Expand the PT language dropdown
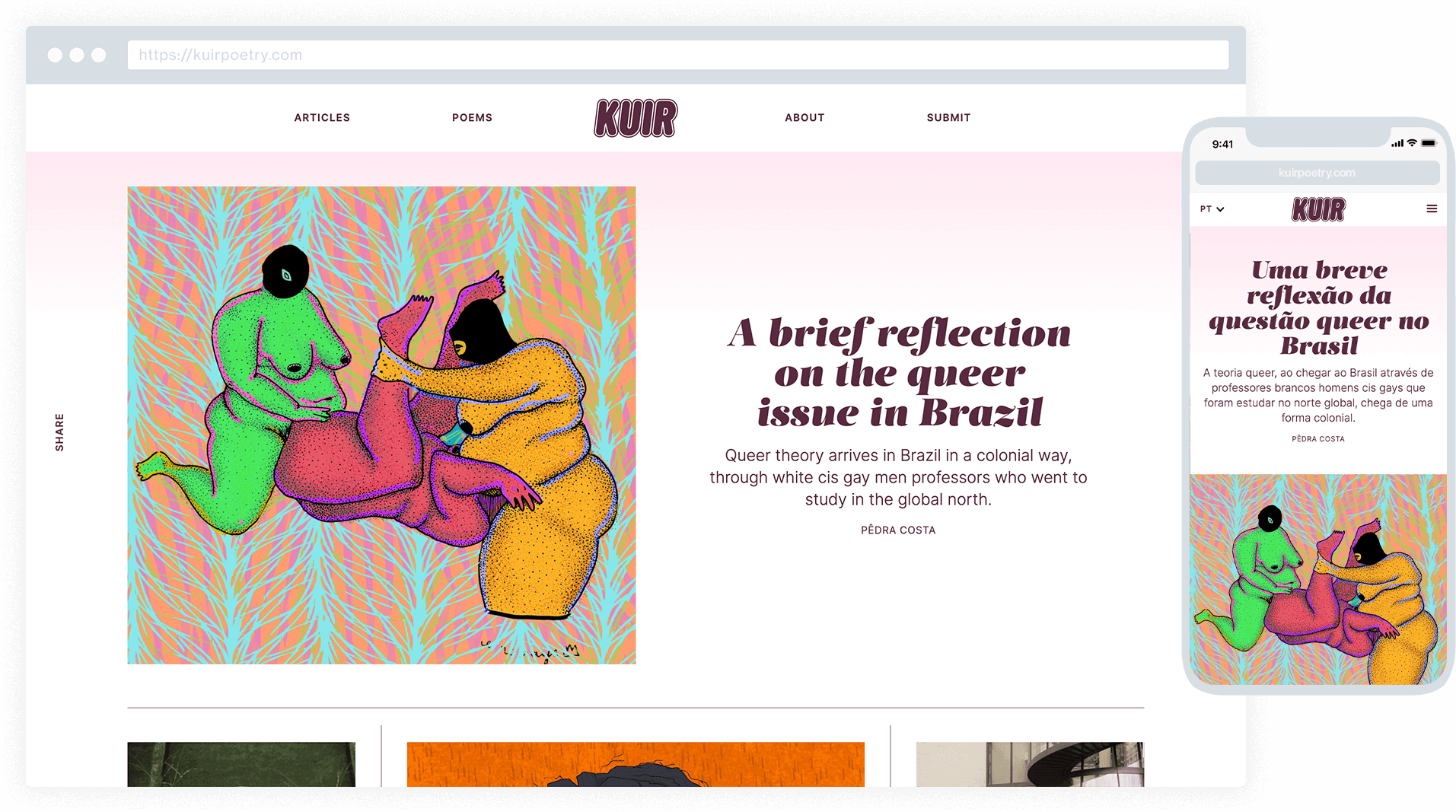This screenshot has height=812, width=1456. coord(1212,209)
